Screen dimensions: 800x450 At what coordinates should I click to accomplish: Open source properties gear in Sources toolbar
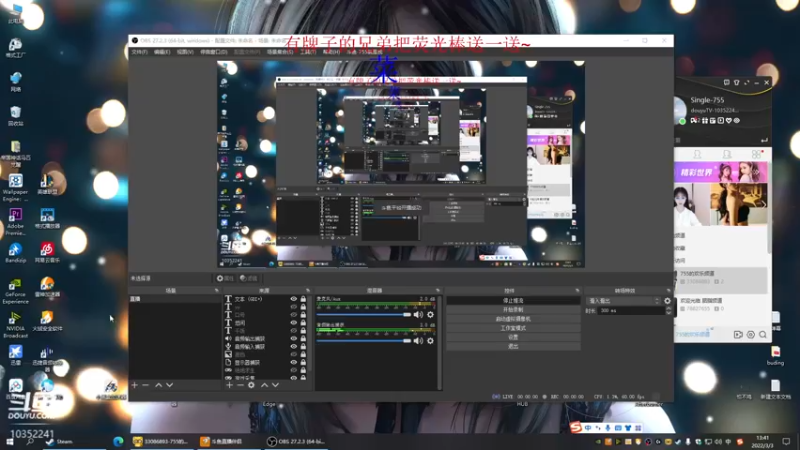[251, 385]
